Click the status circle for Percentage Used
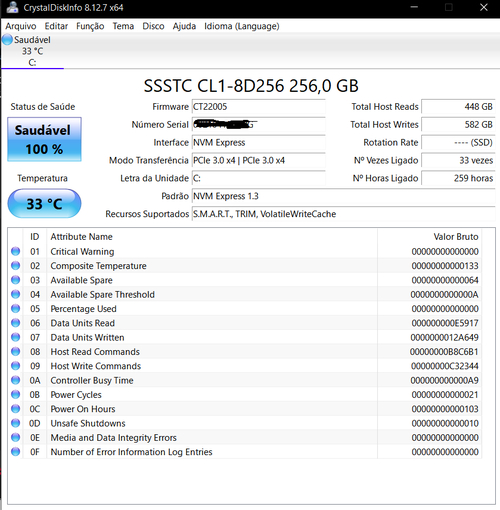The width and height of the screenshot is (500, 510). tap(15, 309)
